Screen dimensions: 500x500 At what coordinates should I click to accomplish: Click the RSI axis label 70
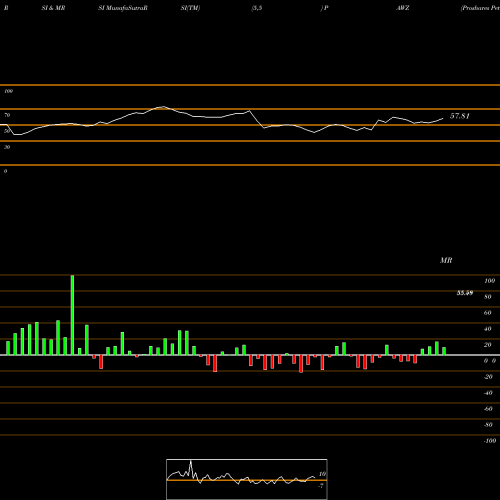tap(7, 115)
